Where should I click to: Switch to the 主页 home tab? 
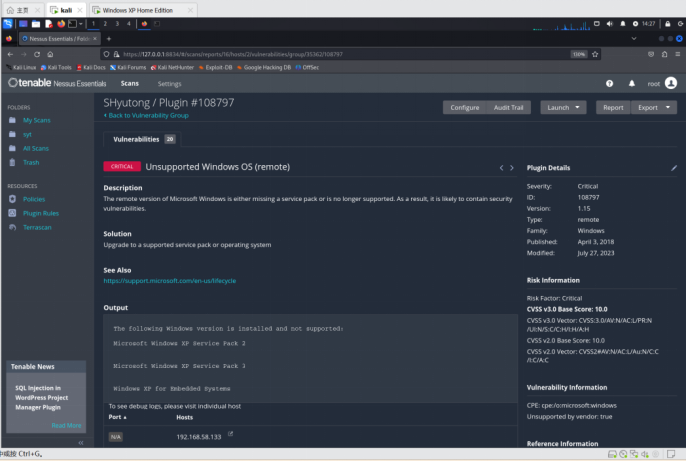click(x=22, y=10)
